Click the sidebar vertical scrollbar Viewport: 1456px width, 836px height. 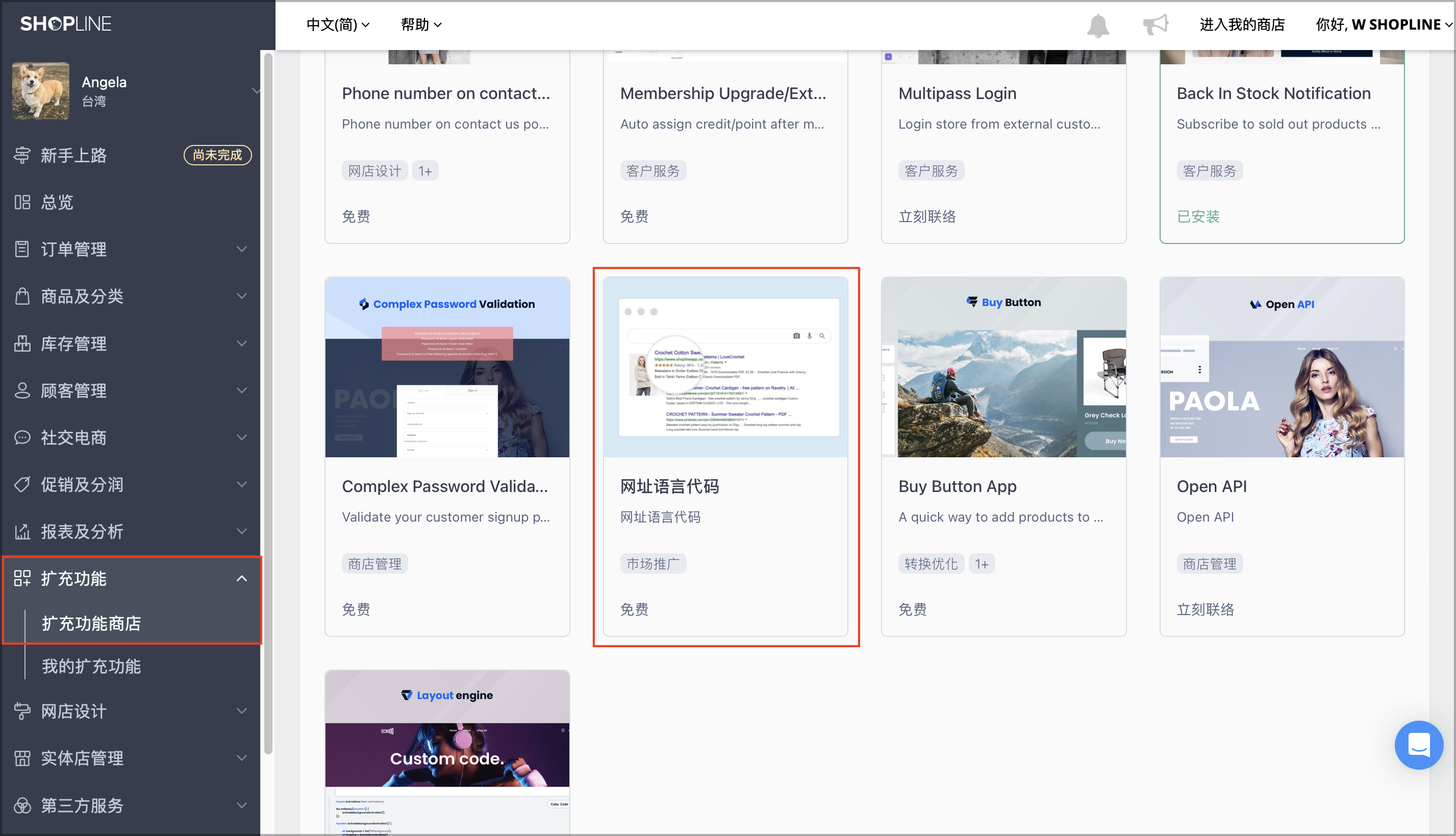point(268,404)
